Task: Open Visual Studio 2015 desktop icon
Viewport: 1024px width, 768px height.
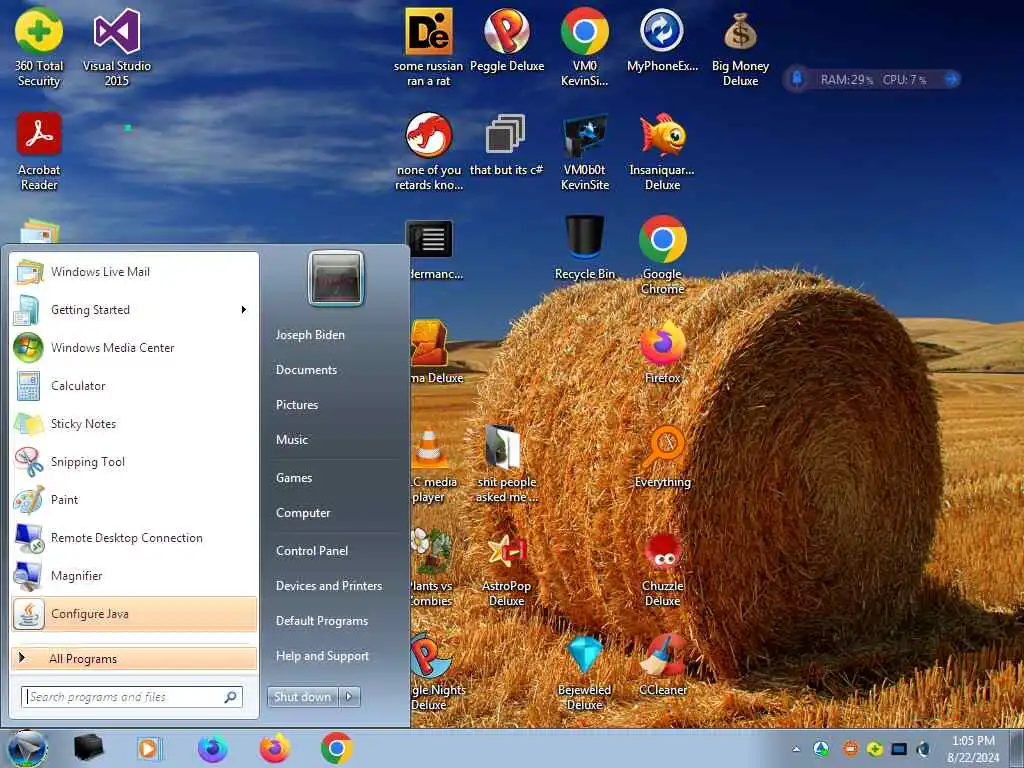Action: [x=116, y=47]
